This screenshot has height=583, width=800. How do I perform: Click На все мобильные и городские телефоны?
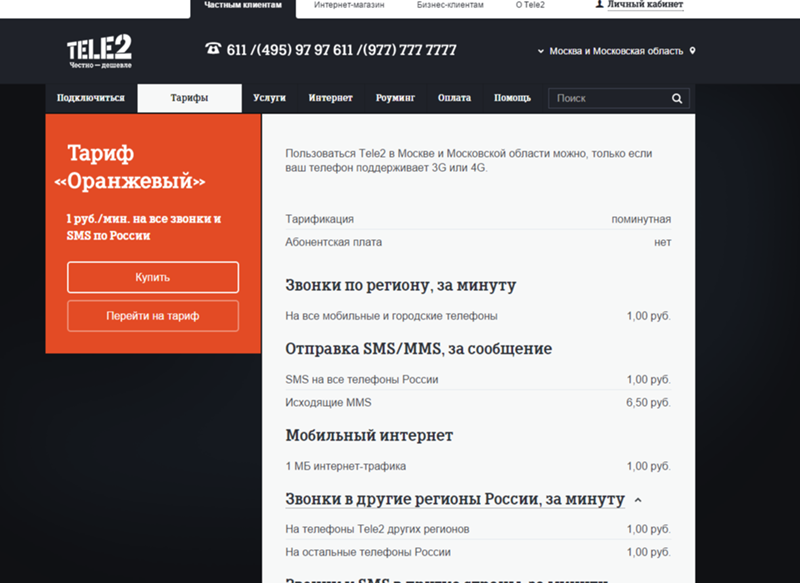click(391, 316)
